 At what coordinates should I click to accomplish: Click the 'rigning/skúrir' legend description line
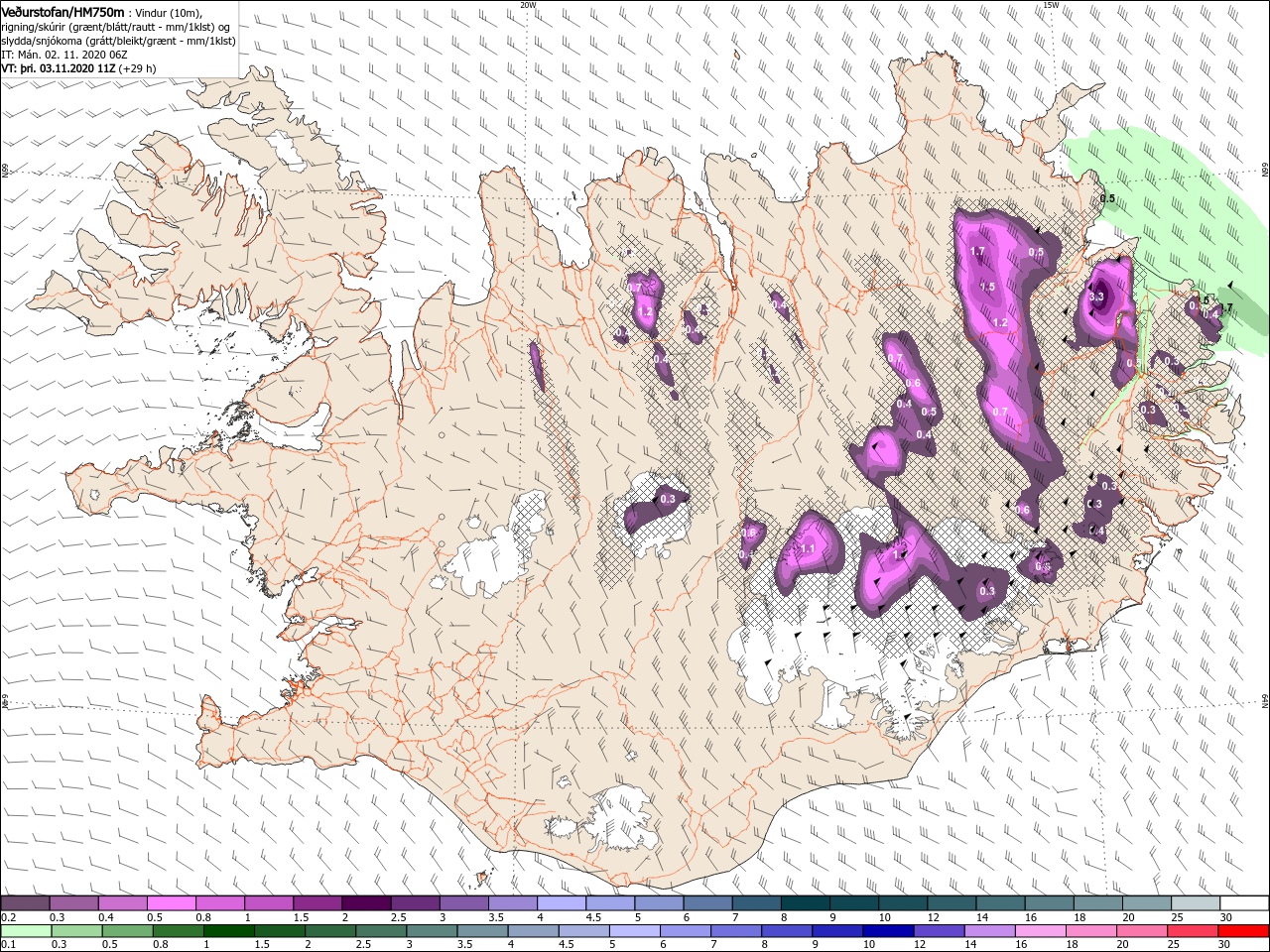(116, 27)
